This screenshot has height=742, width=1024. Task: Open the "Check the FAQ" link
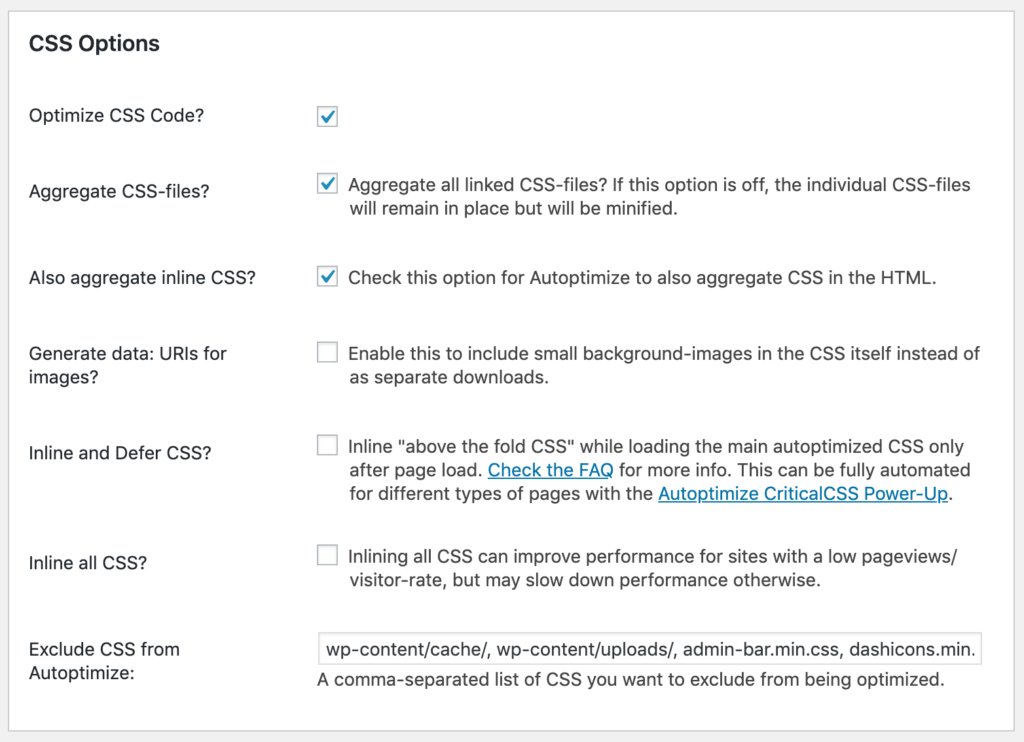point(549,470)
